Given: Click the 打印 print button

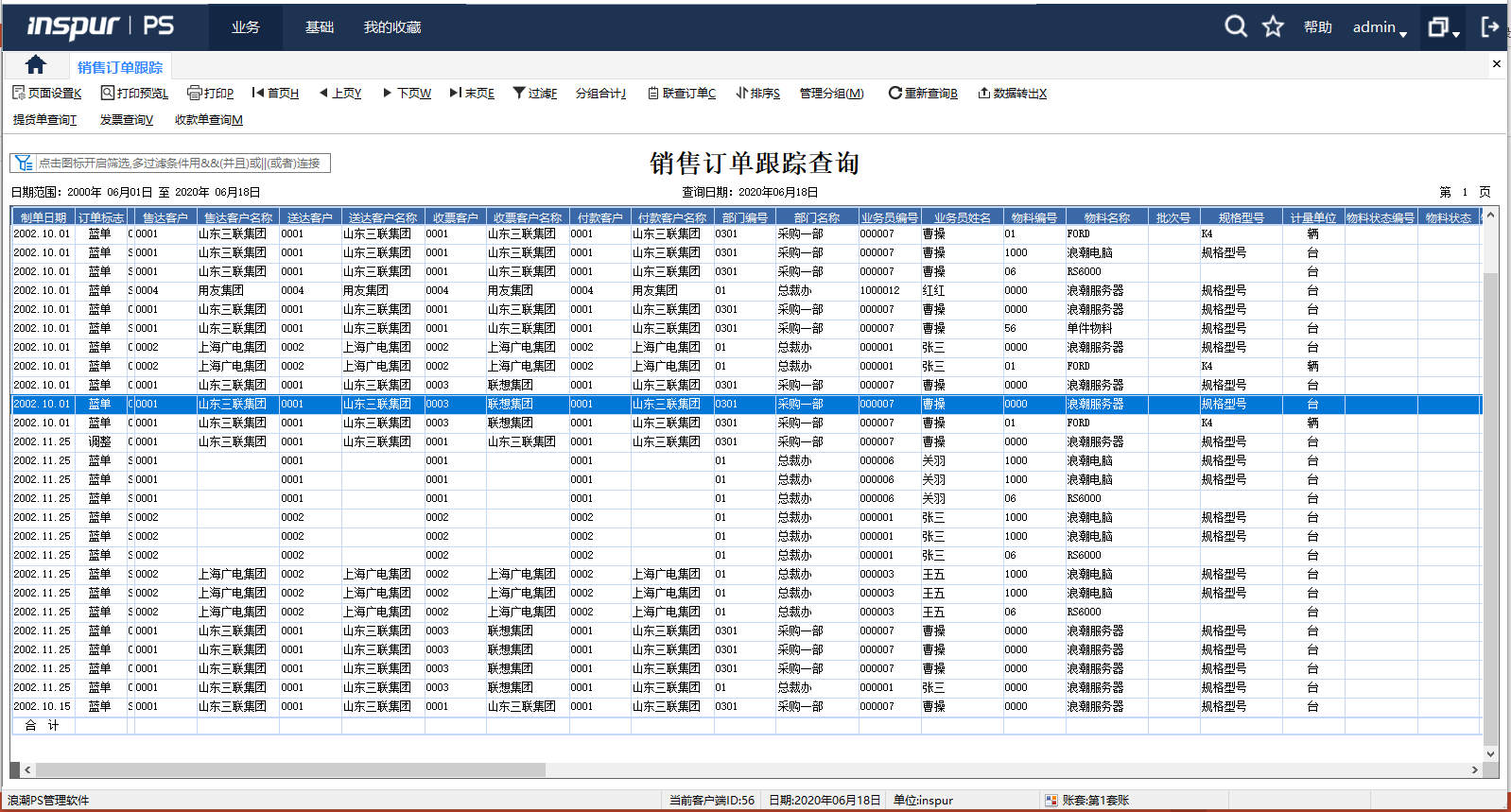Looking at the screenshot, I should click(211, 93).
